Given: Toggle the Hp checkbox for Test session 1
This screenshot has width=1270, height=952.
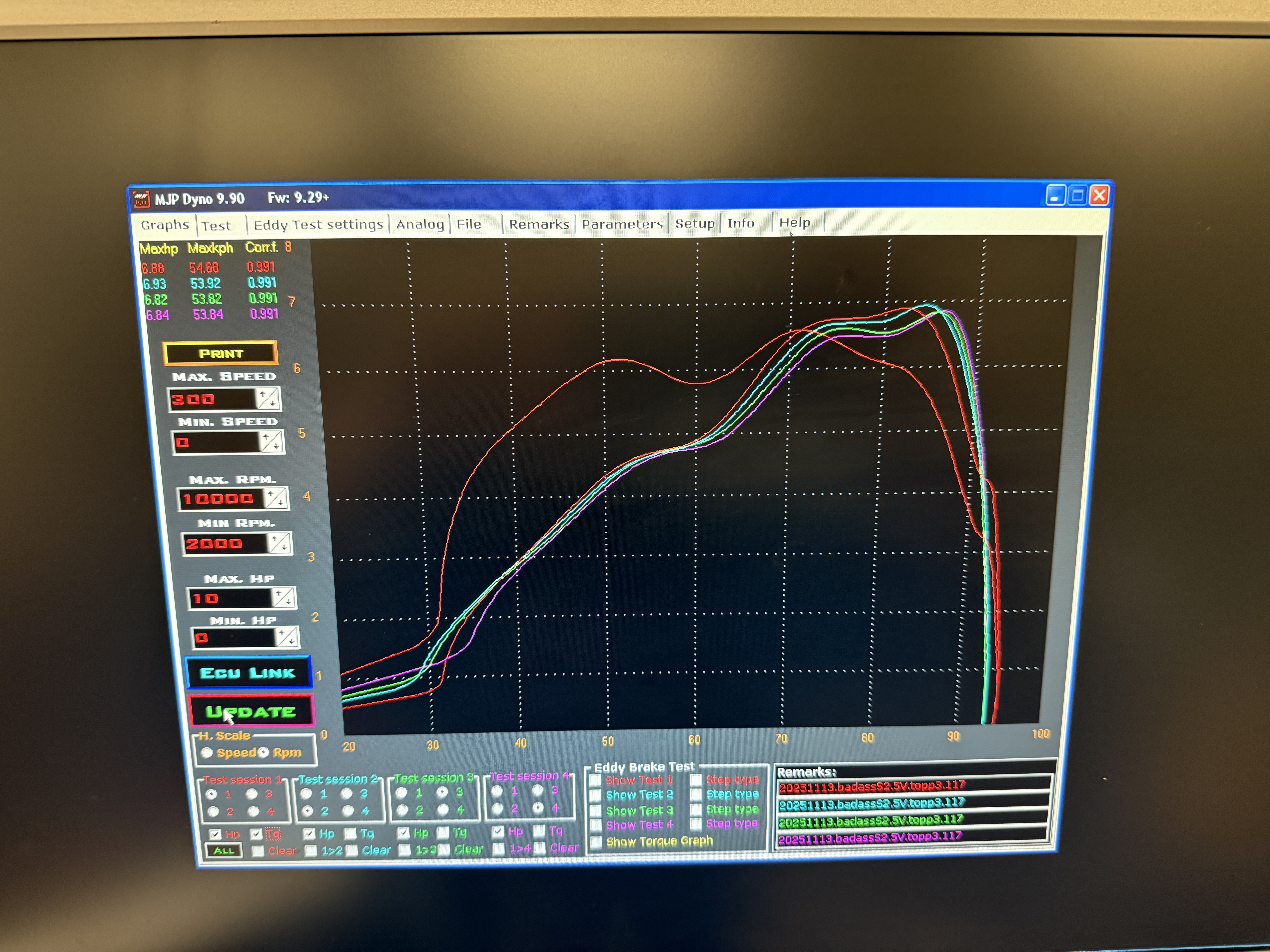Looking at the screenshot, I should point(215,834).
